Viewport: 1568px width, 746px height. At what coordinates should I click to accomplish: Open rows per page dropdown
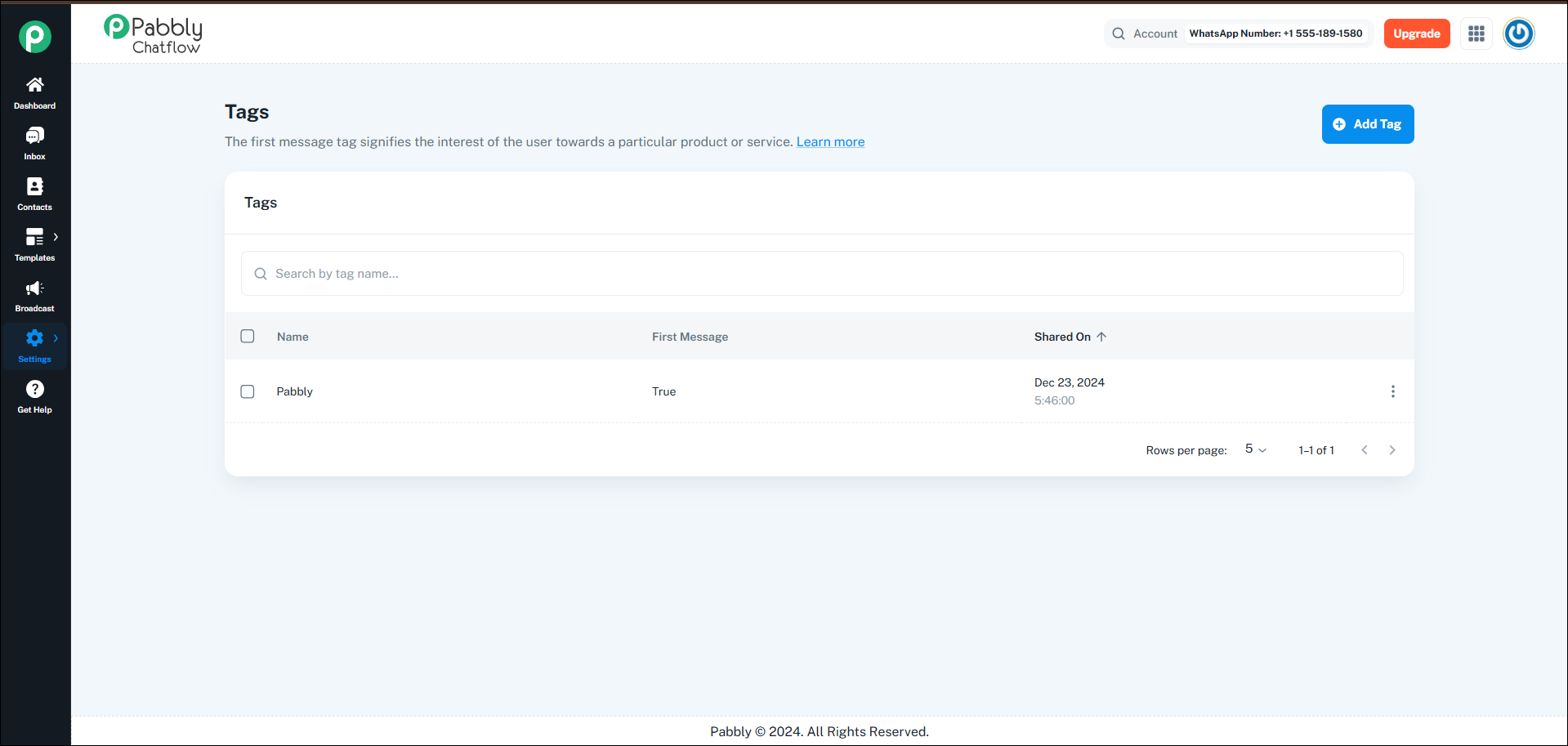[1255, 449]
